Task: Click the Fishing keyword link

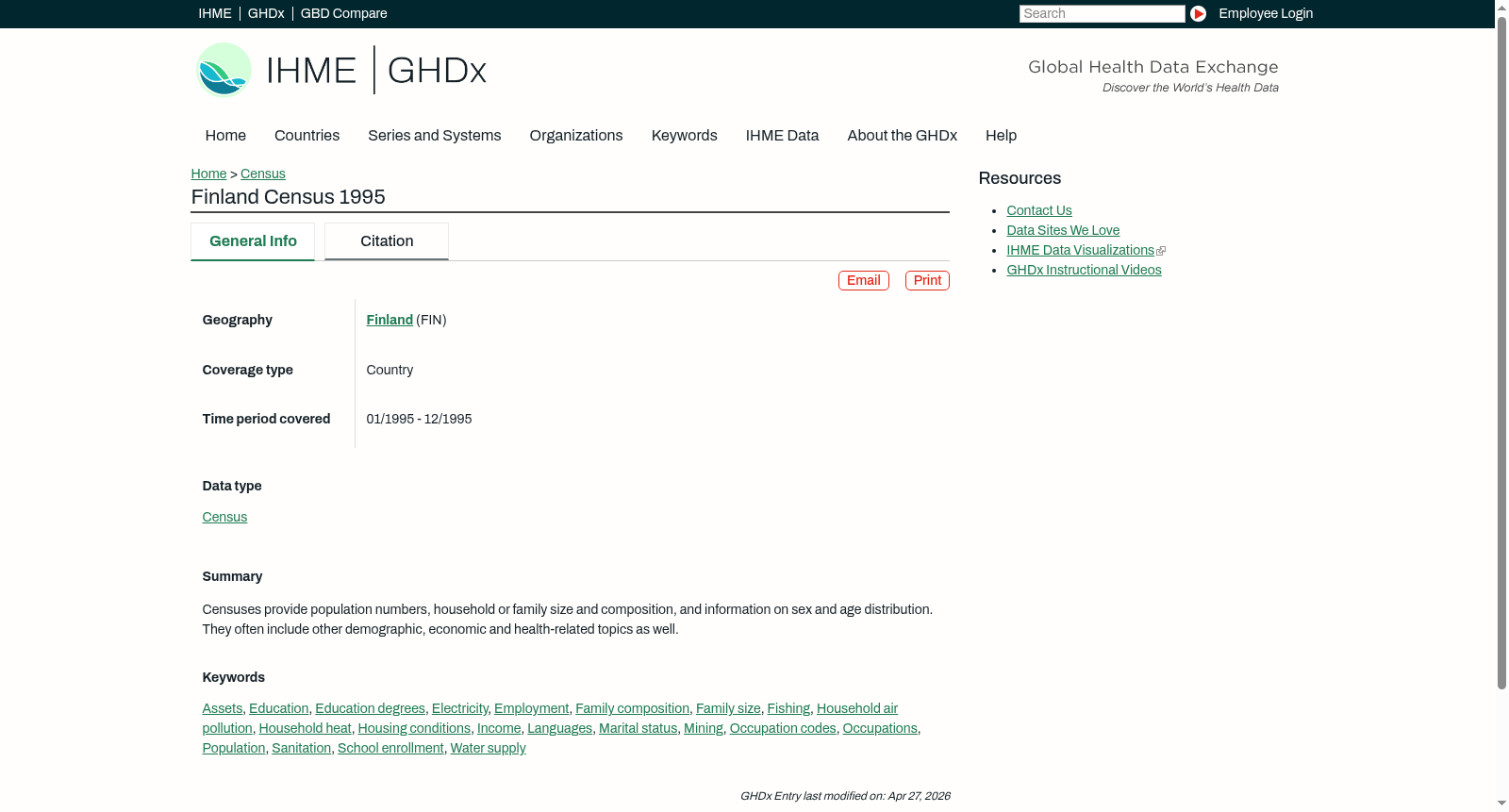Action: point(788,709)
